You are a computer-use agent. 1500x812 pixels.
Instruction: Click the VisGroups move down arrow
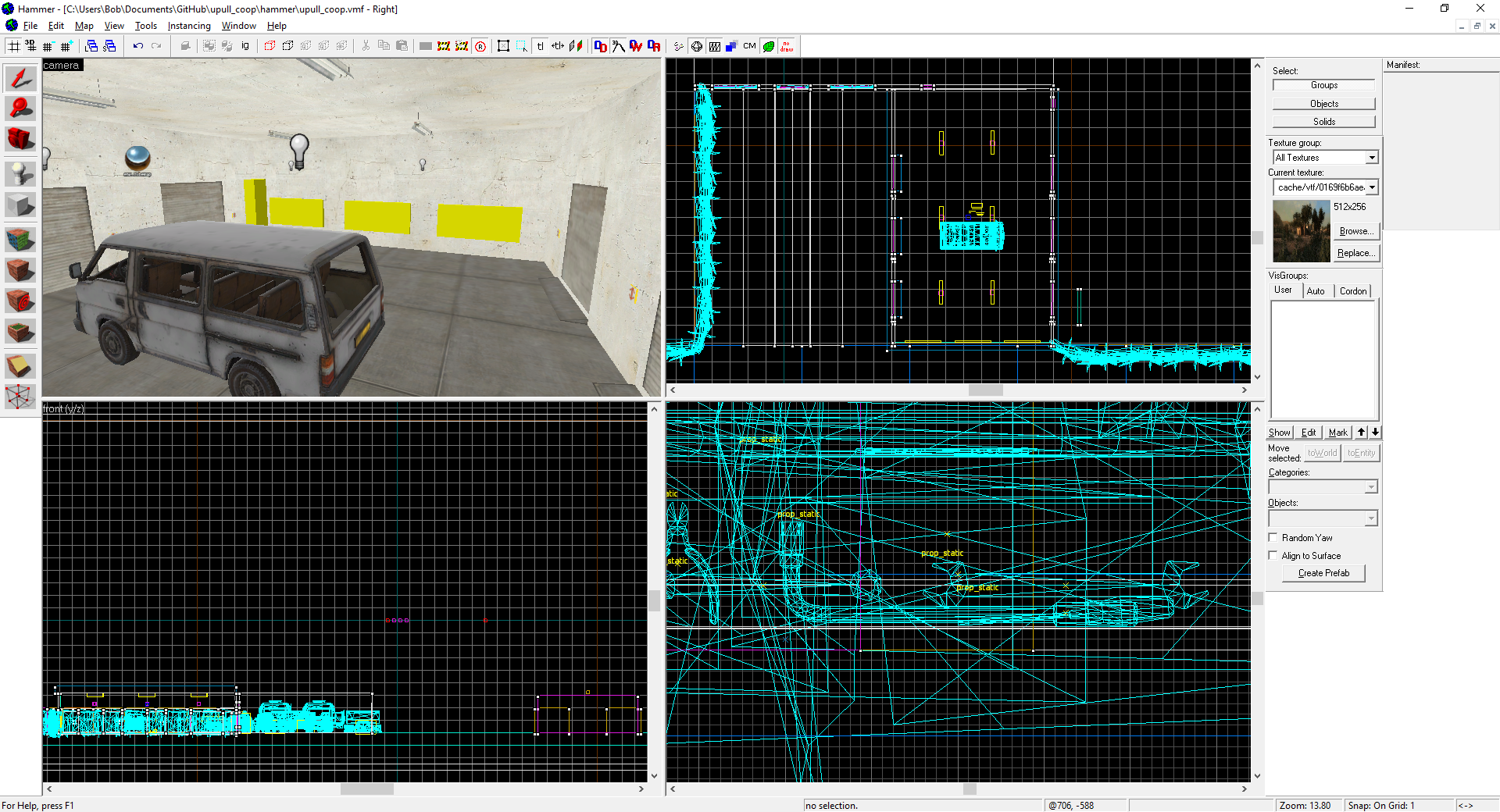(x=1375, y=433)
